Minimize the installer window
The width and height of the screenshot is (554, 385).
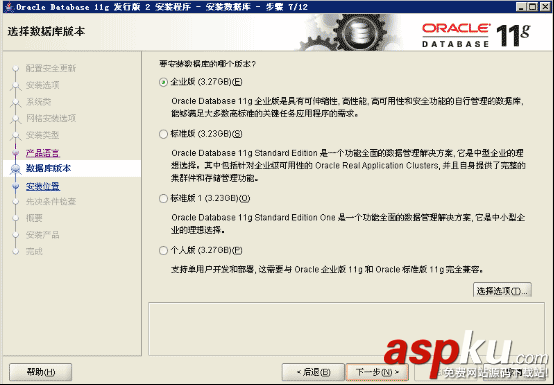pyautogui.click(x=521, y=7)
